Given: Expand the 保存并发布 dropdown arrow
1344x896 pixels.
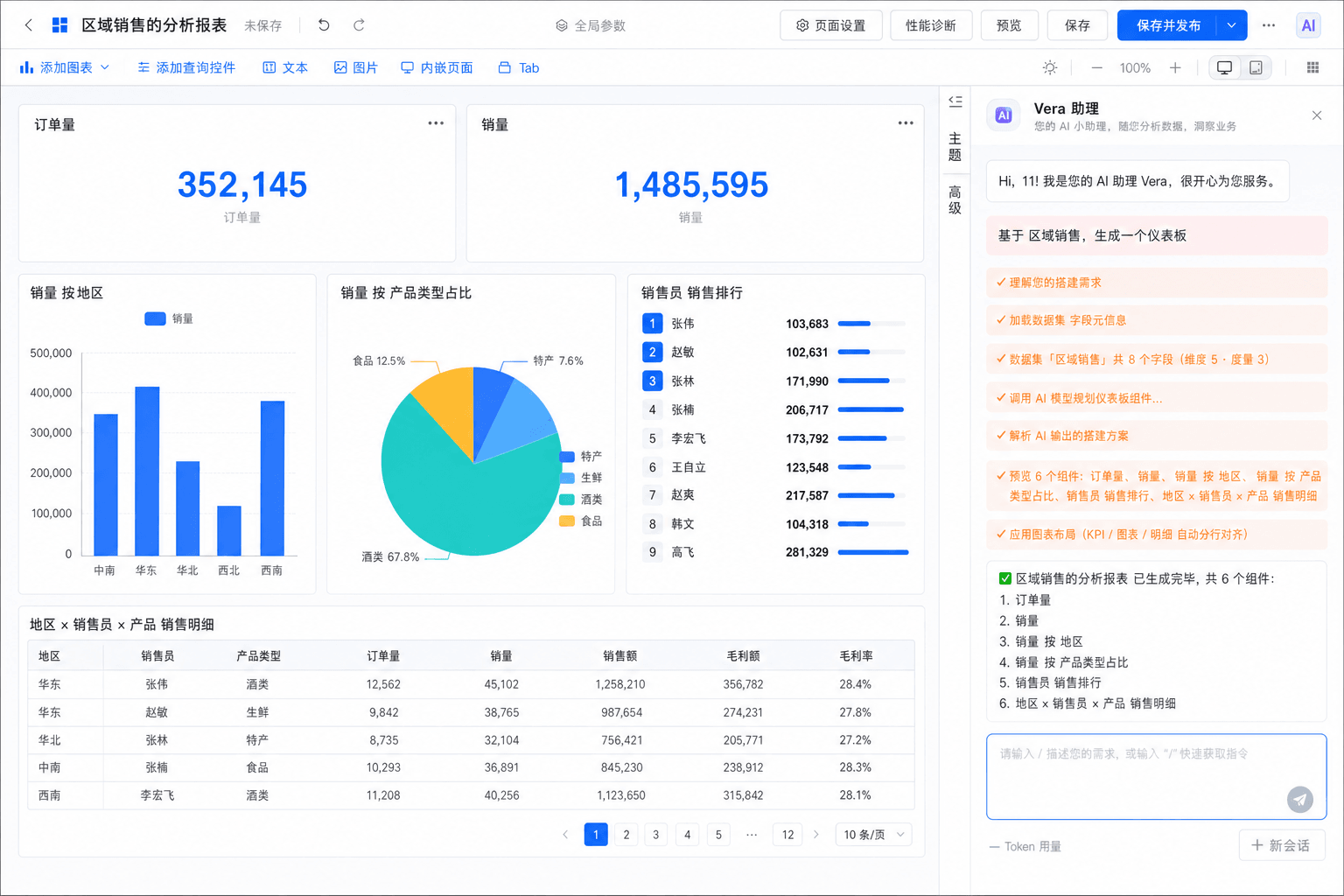Looking at the screenshot, I should click(x=1232, y=25).
